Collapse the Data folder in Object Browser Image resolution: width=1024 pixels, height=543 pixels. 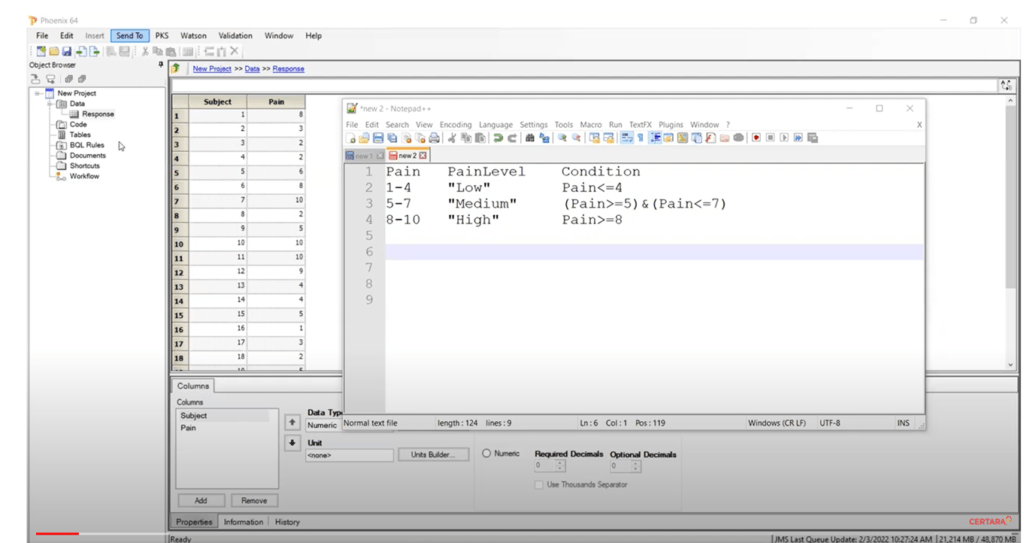coord(49,104)
